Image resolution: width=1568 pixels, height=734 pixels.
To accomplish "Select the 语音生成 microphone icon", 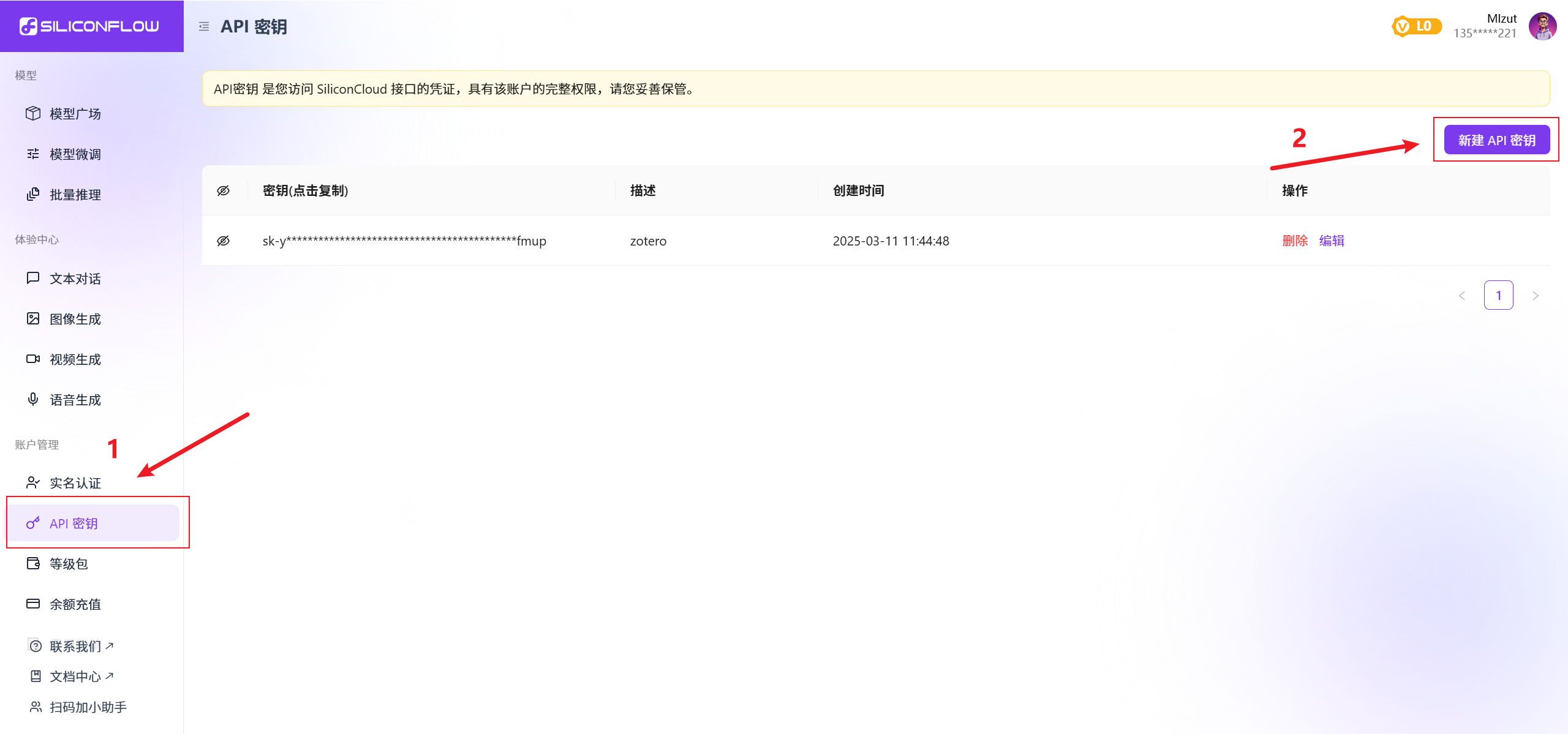I will (x=33, y=399).
